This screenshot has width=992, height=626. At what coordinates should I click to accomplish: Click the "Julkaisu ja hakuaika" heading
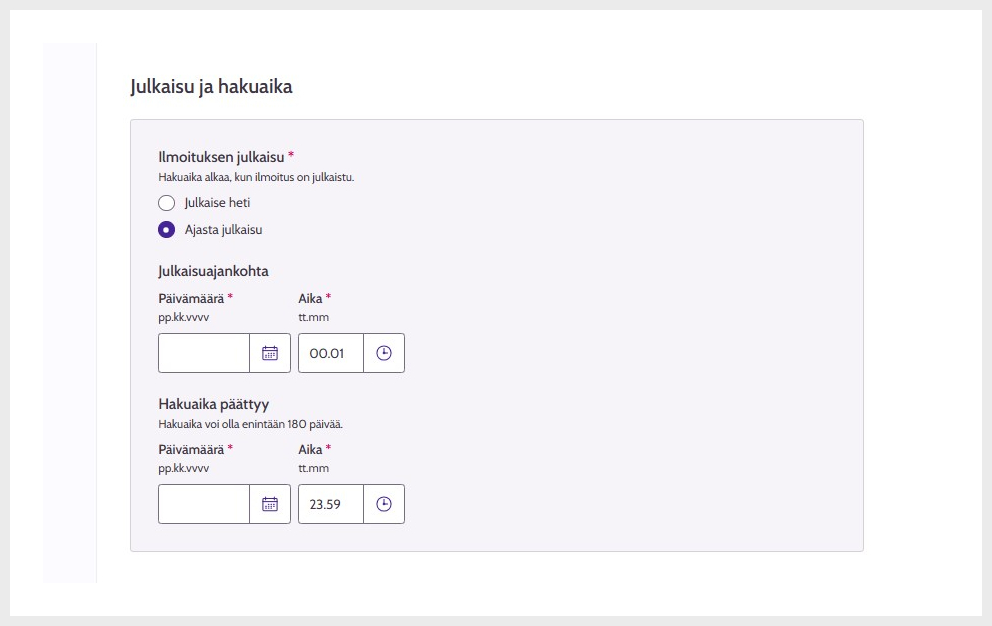click(211, 87)
